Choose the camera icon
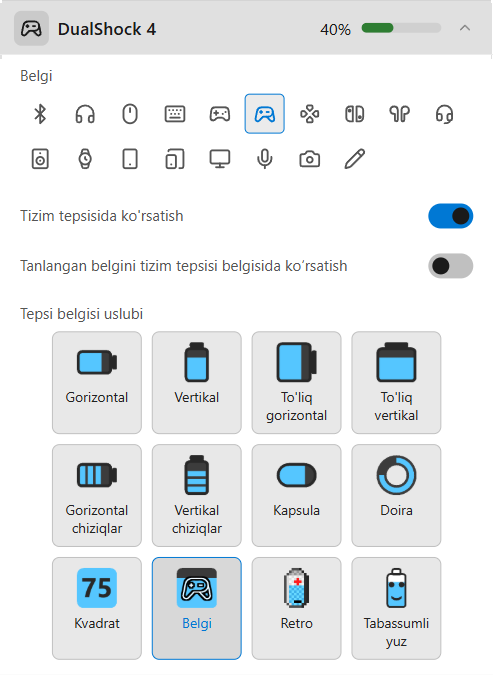The image size is (493, 675). pos(310,159)
